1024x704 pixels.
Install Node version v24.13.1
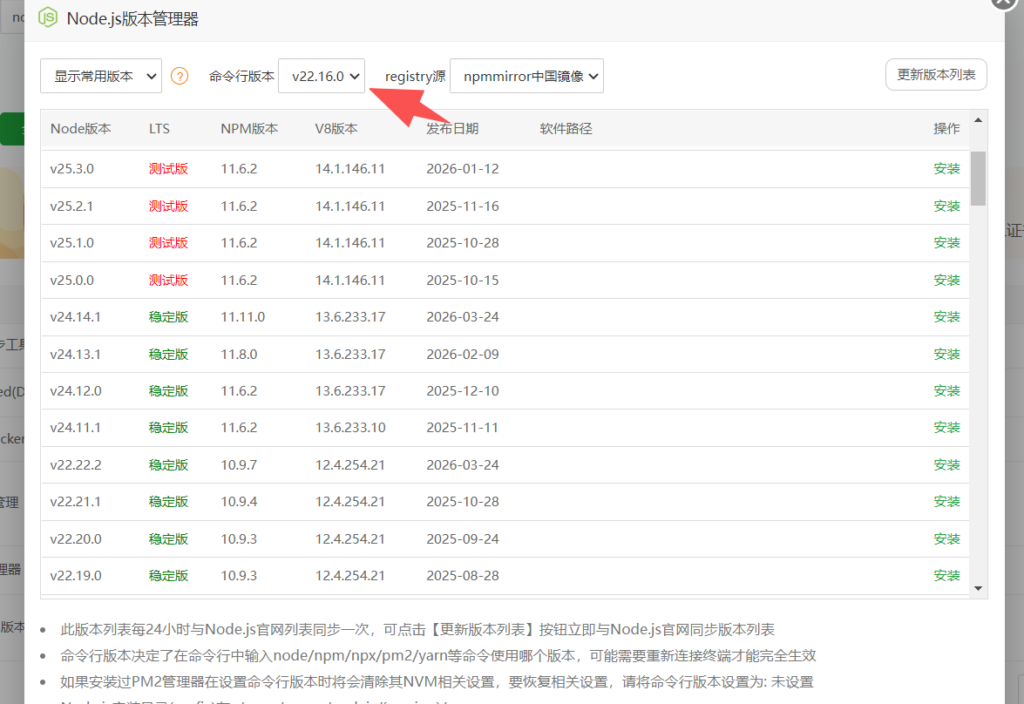click(946, 353)
